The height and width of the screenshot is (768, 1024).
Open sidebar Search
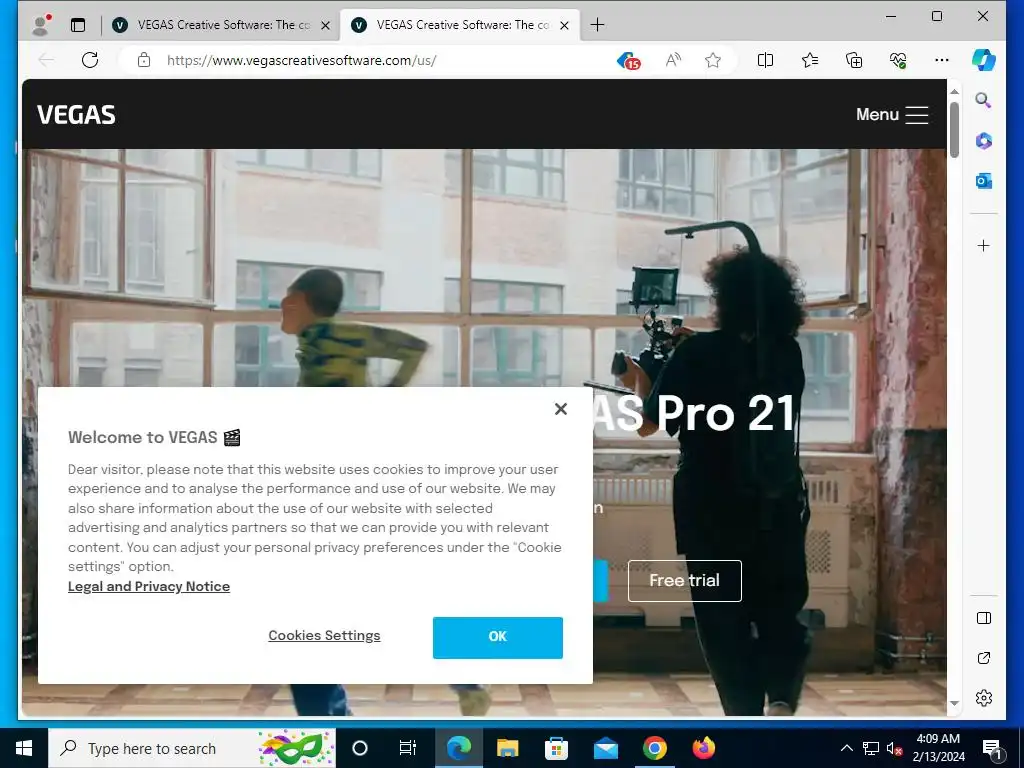(984, 100)
